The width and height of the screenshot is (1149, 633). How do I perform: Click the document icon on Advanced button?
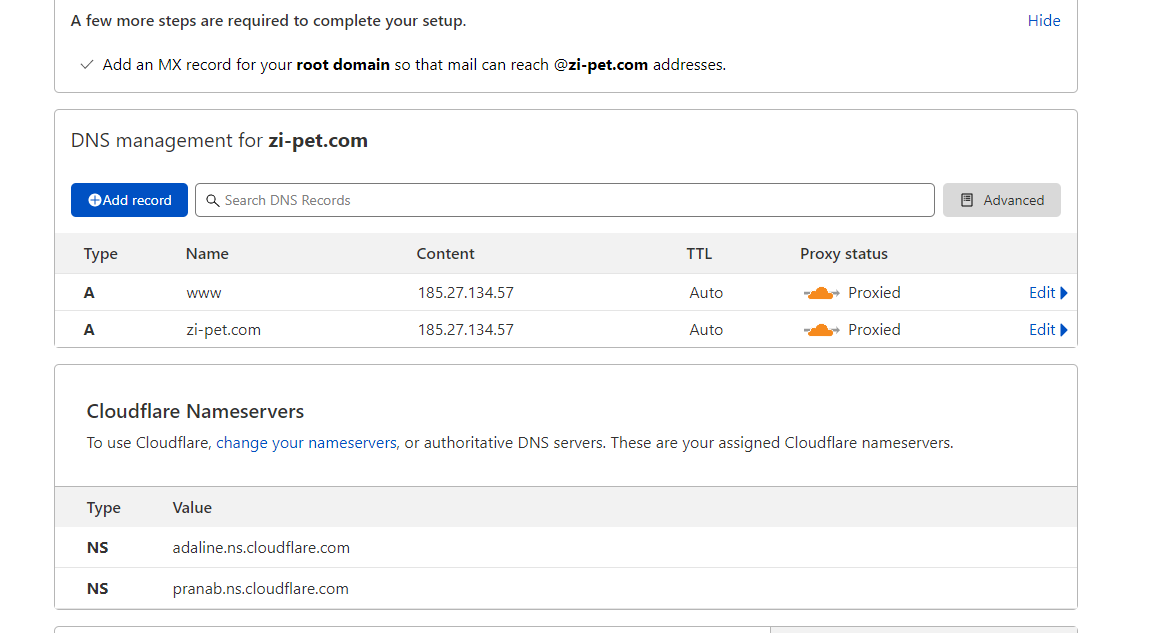click(967, 200)
